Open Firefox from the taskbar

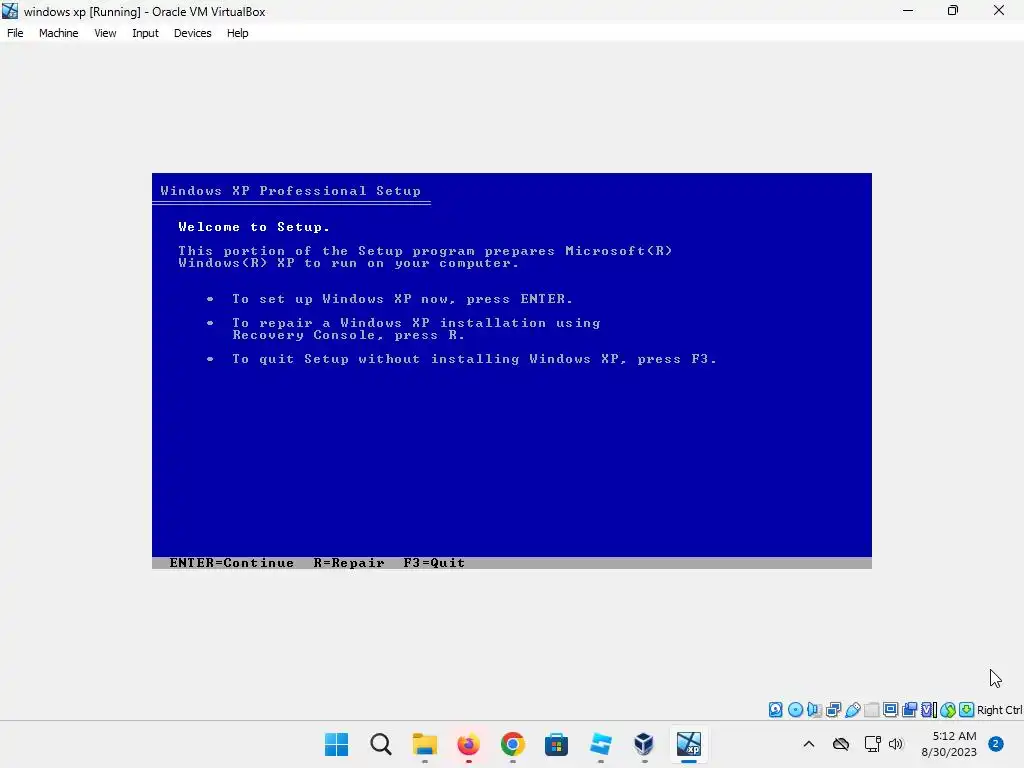click(468, 744)
